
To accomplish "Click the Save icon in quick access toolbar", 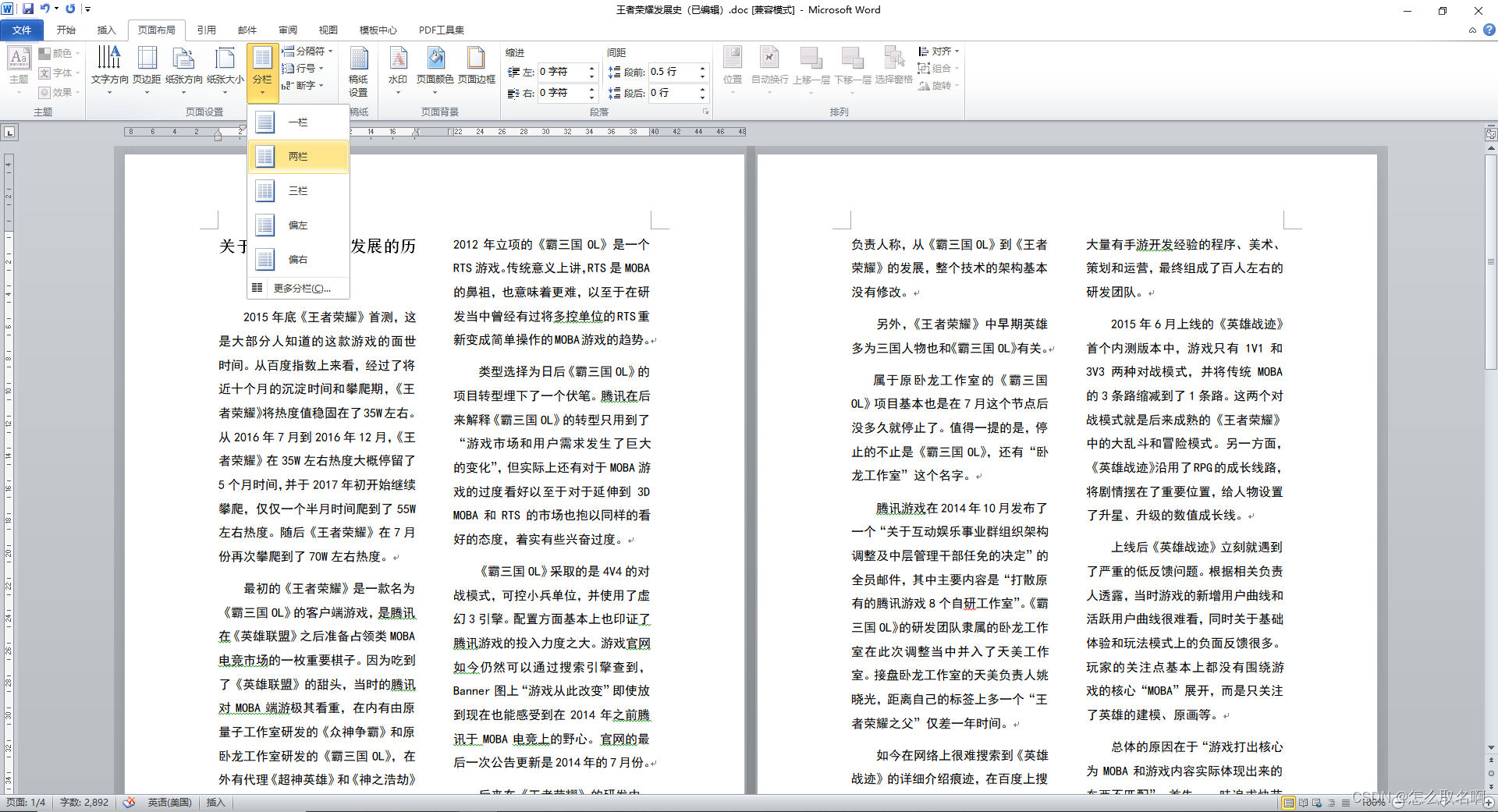I will [28, 9].
